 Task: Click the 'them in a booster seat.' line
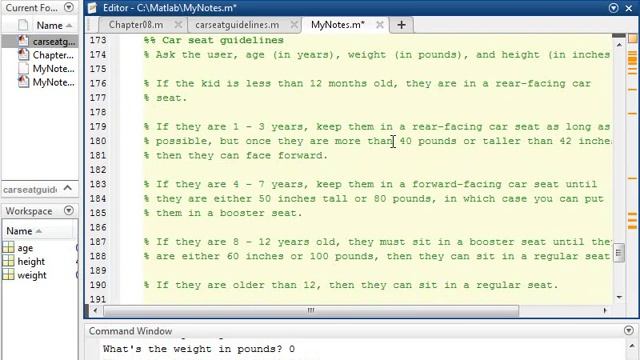click(223, 213)
